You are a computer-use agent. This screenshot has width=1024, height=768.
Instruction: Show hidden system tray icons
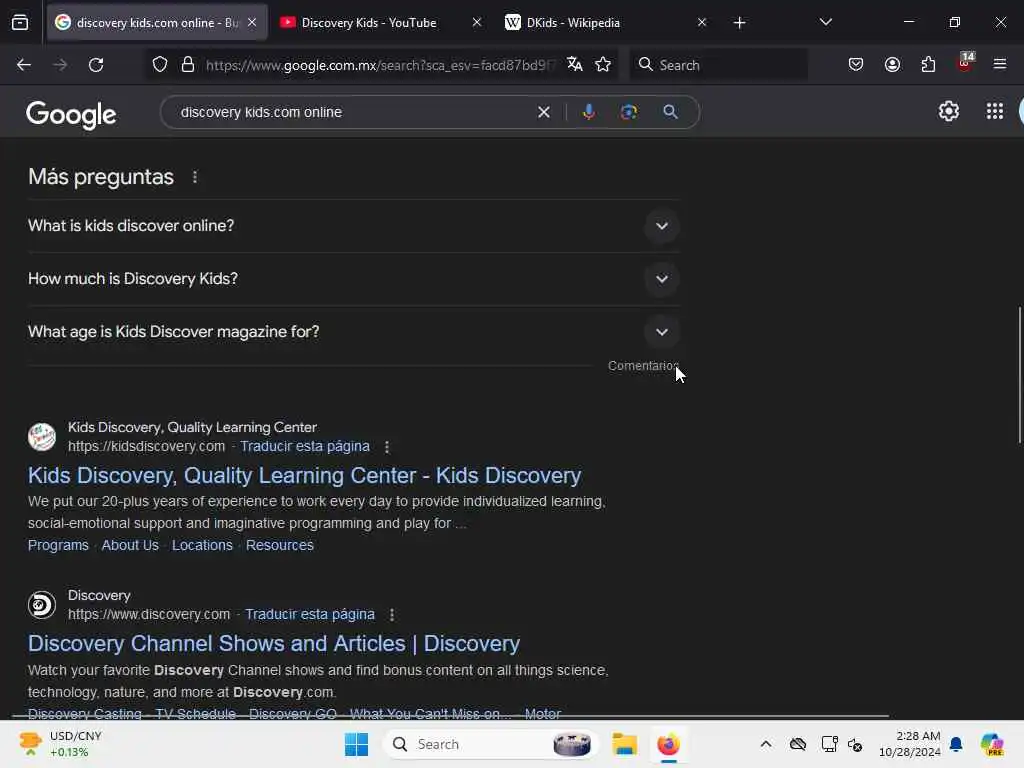[x=765, y=744]
